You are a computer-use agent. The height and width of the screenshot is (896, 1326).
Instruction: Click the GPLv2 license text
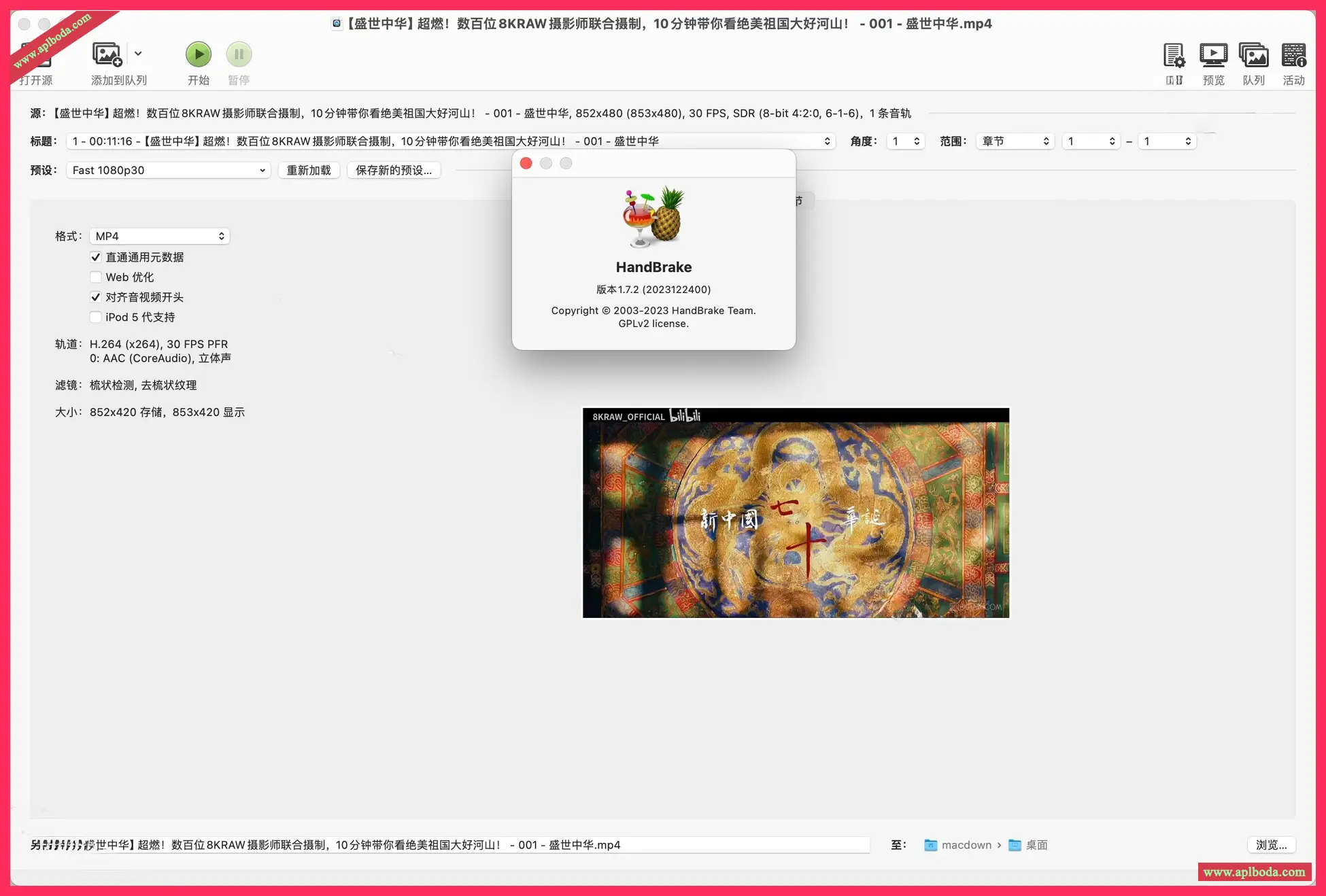tap(653, 324)
